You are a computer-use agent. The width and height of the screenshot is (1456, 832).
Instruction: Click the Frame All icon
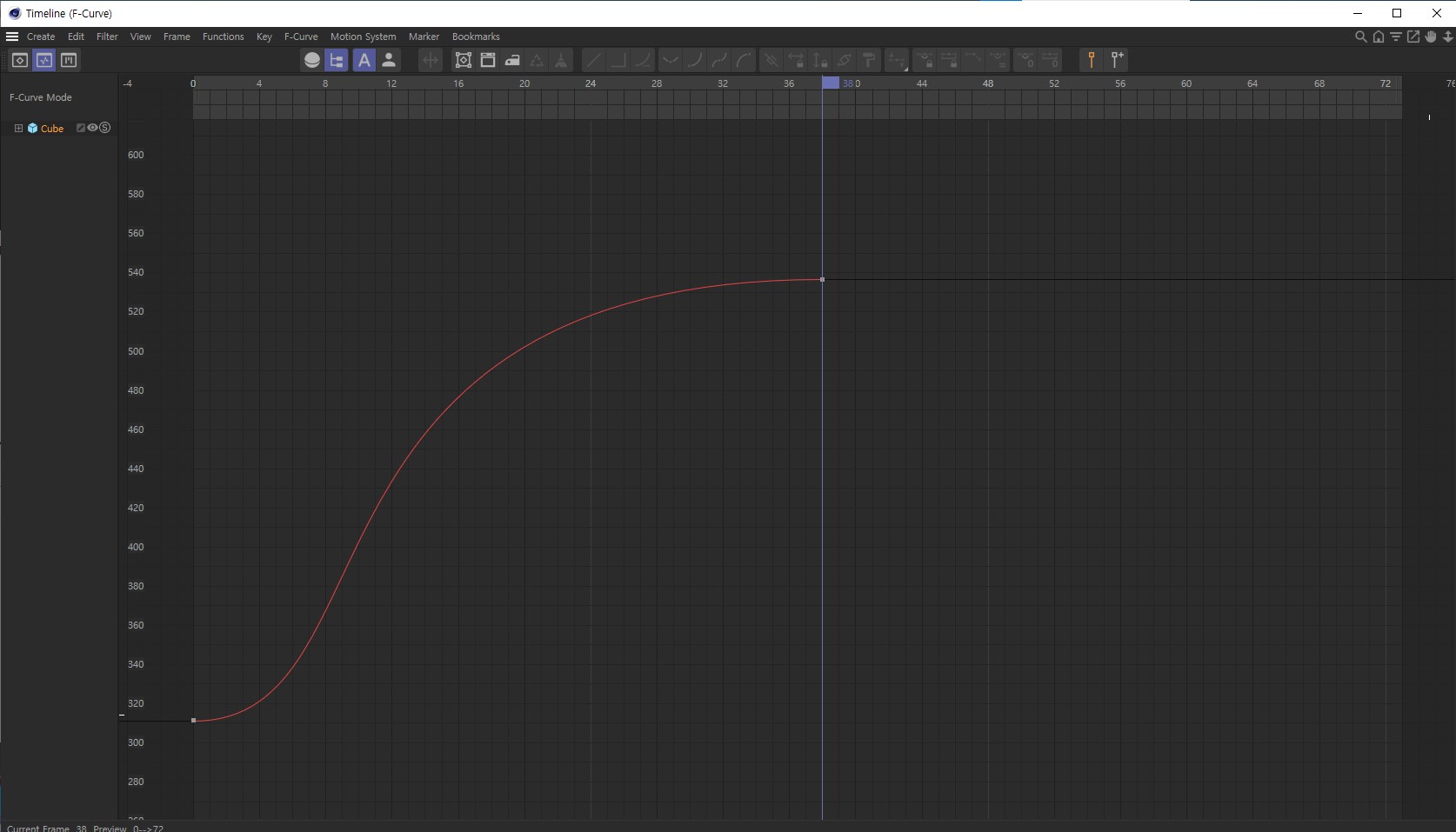(464, 60)
